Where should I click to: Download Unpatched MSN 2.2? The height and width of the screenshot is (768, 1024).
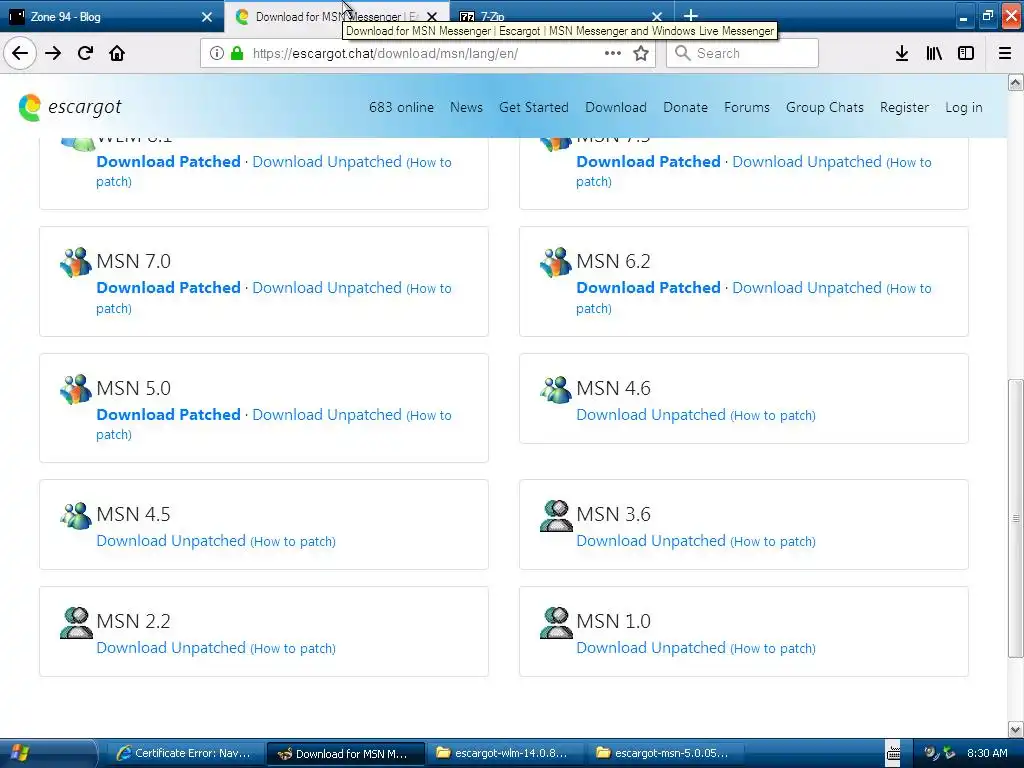pos(170,648)
